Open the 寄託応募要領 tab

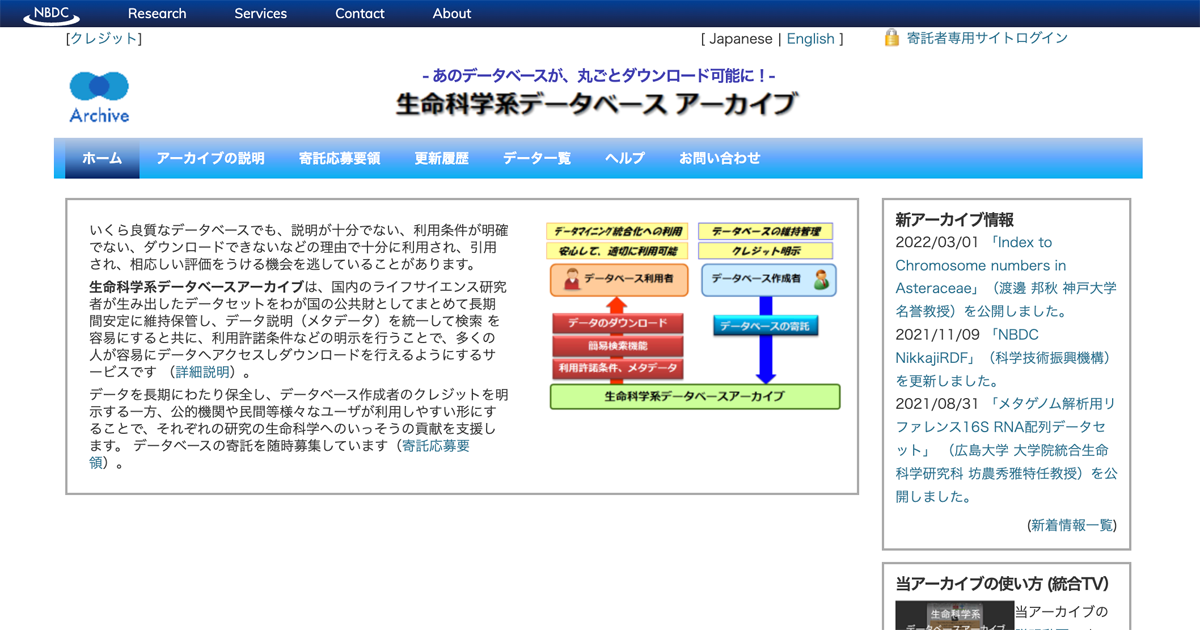[339, 158]
